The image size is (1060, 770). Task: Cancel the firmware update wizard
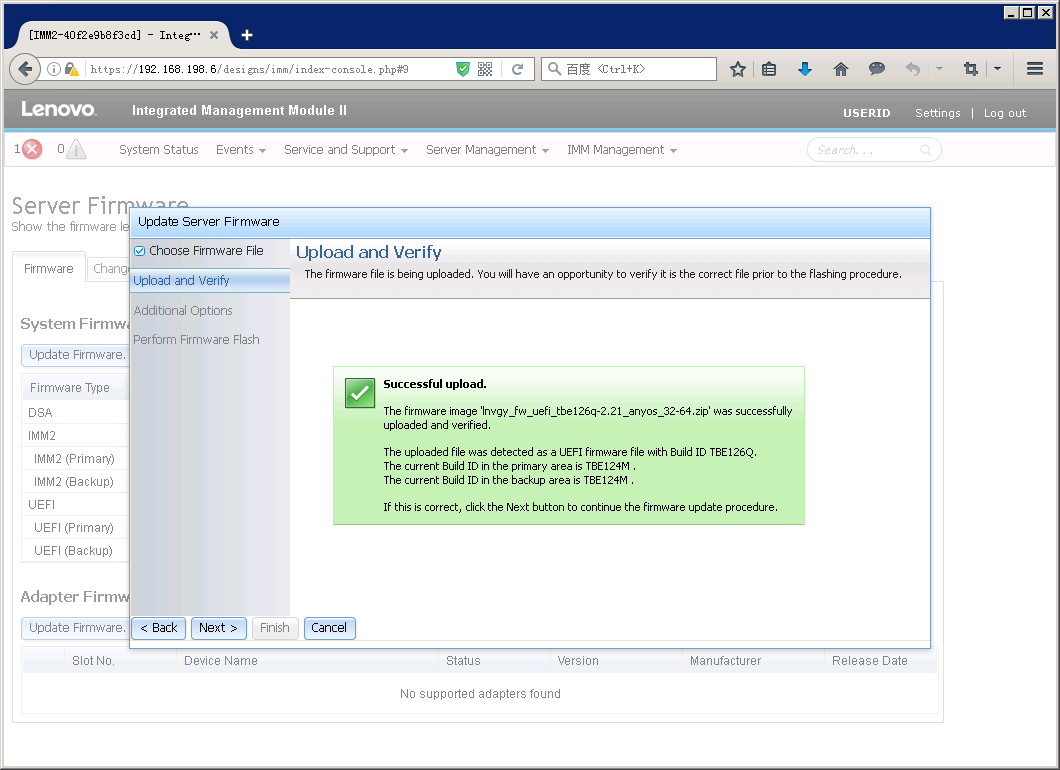[329, 628]
